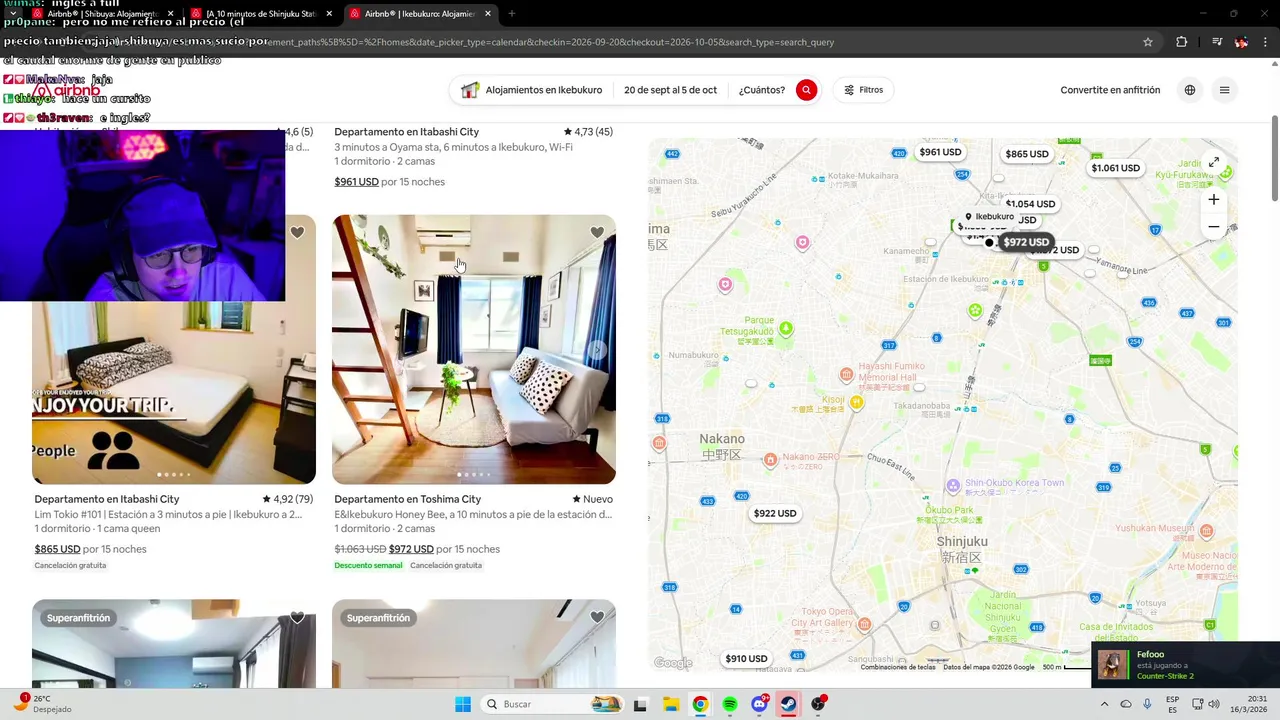Image resolution: width=1280 pixels, height=720 pixels.
Task: Click '$865 USD' price under Lim Tokio listing
Action: 57,549
